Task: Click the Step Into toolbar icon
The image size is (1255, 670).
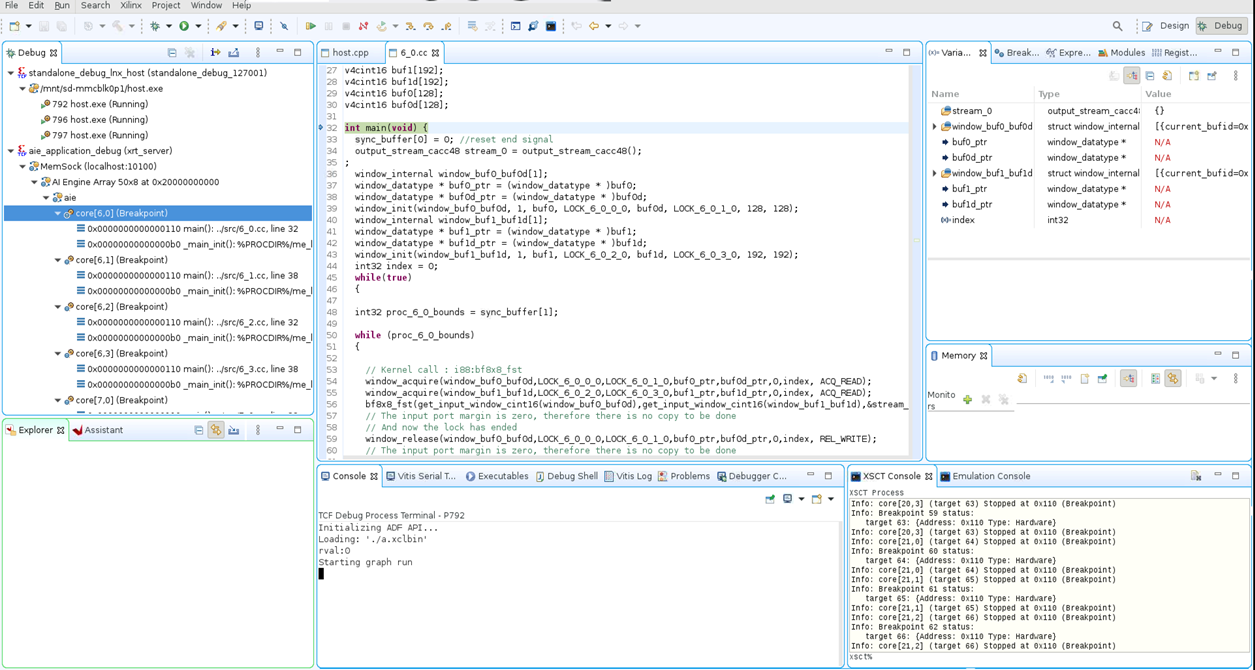Action: [410, 26]
